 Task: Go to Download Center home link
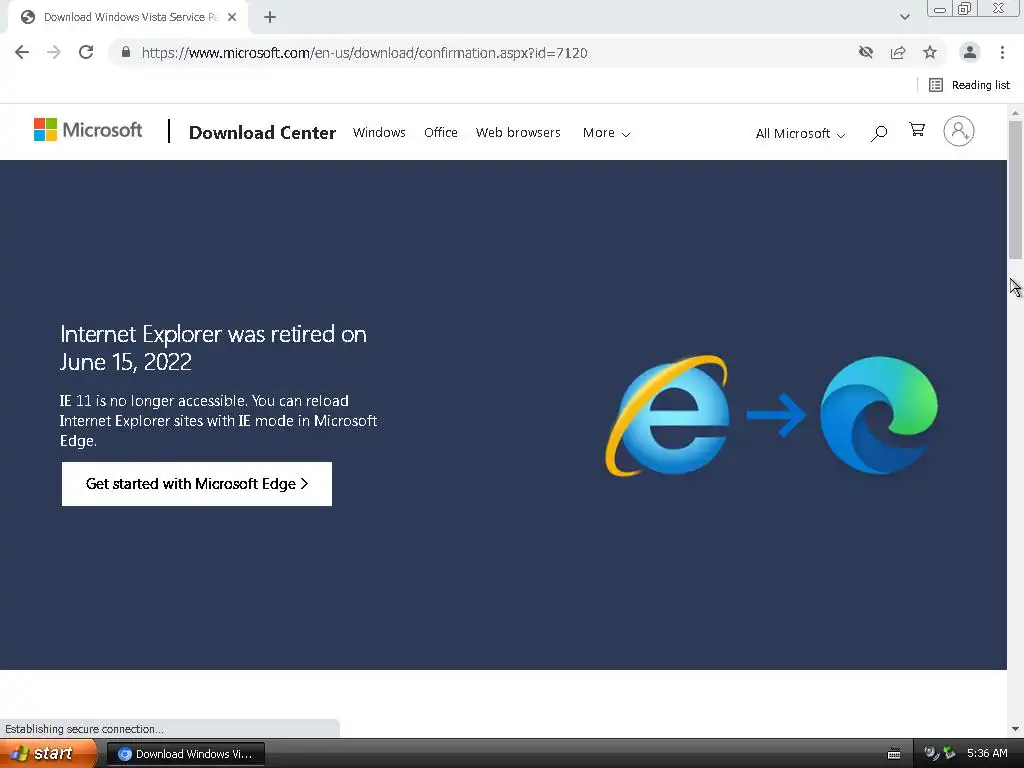coord(262,133)
